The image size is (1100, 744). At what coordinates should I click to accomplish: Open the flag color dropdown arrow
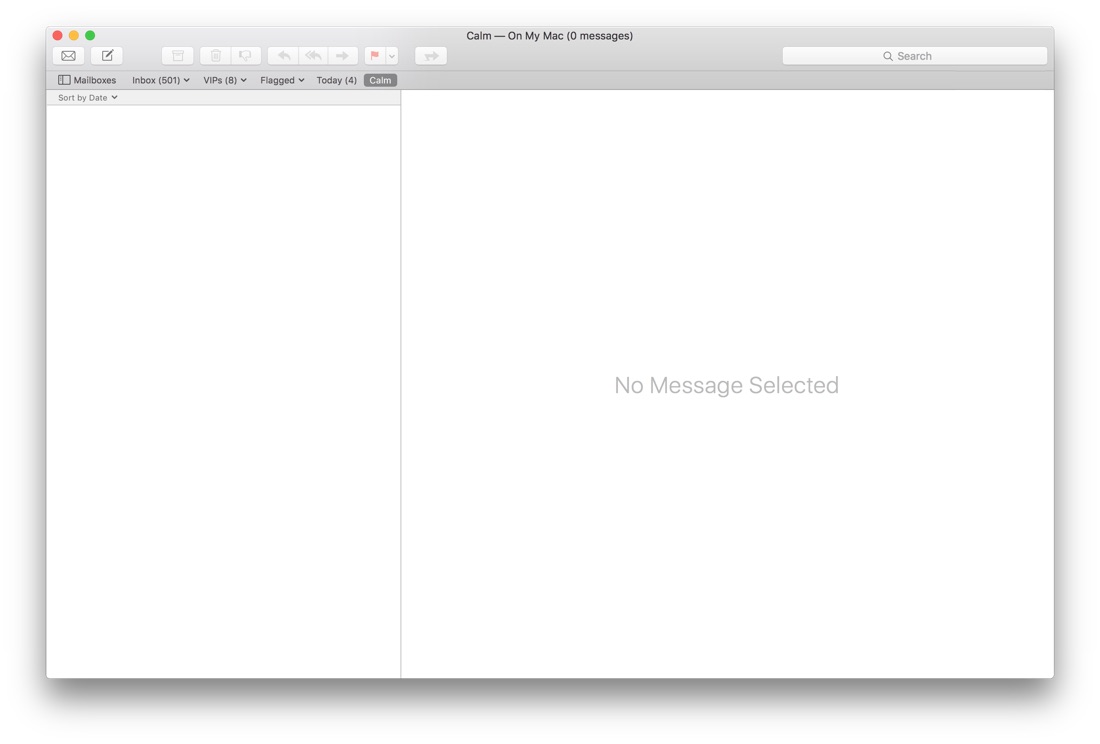pos(392,55)
